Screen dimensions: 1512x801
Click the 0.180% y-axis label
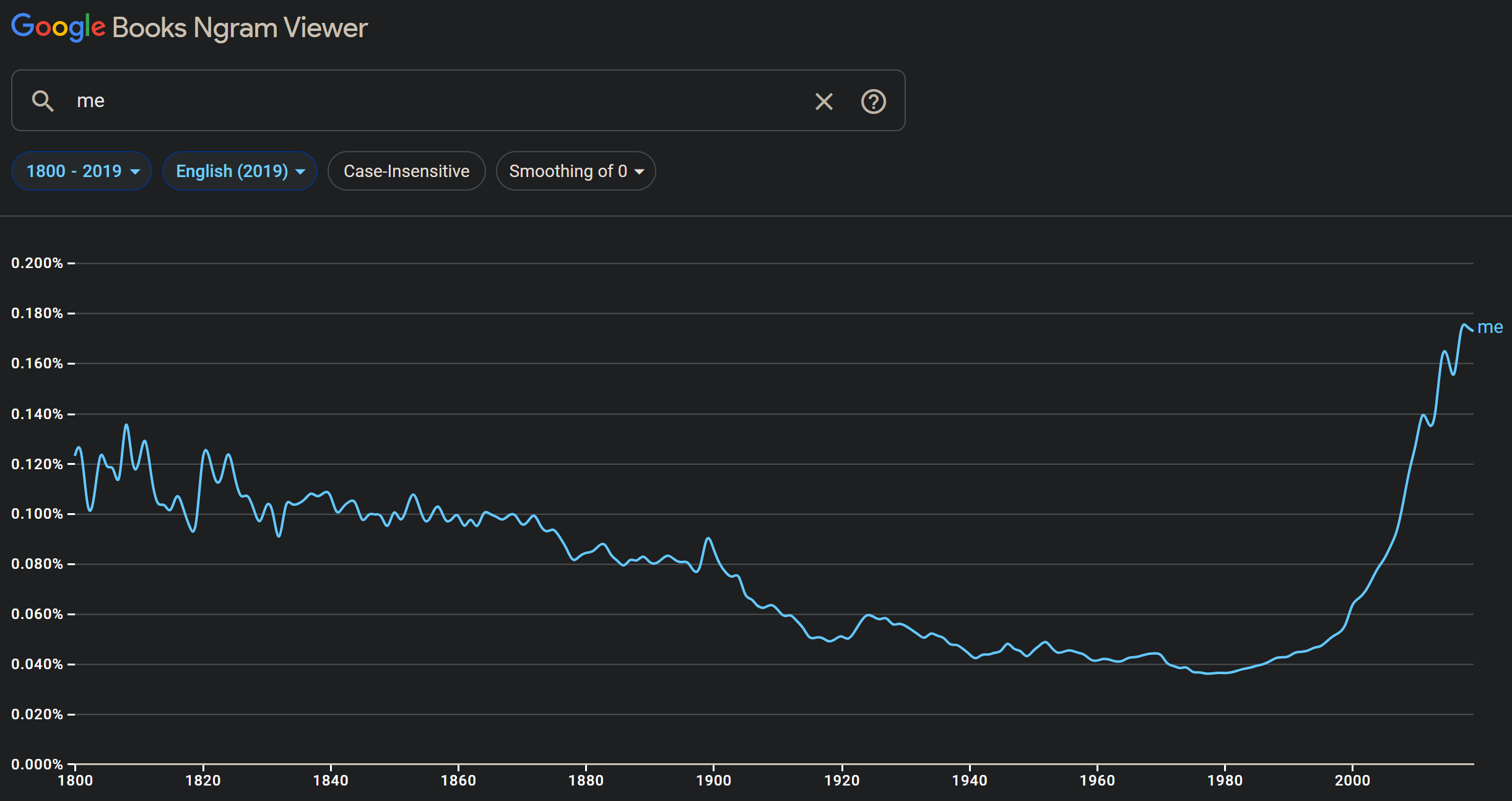(37, 313)
